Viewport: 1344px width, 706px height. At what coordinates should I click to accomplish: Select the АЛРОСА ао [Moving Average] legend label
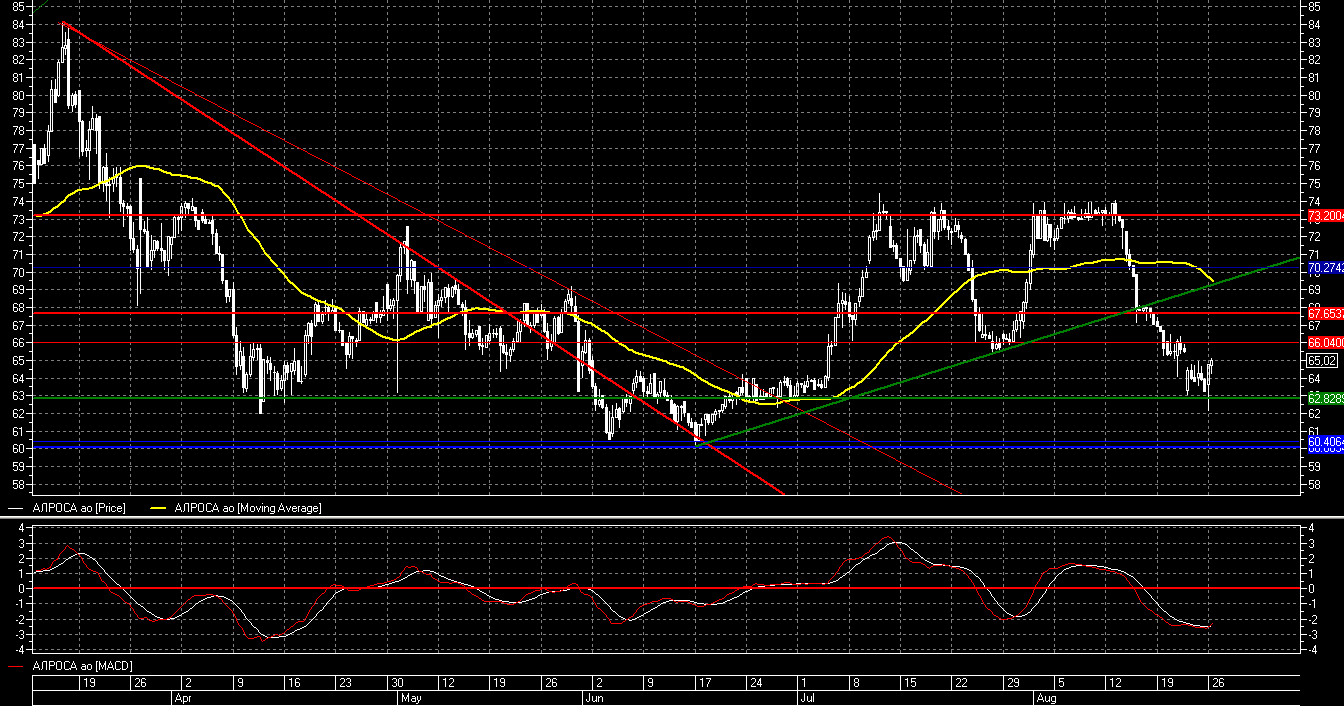(x=248, y=508)
